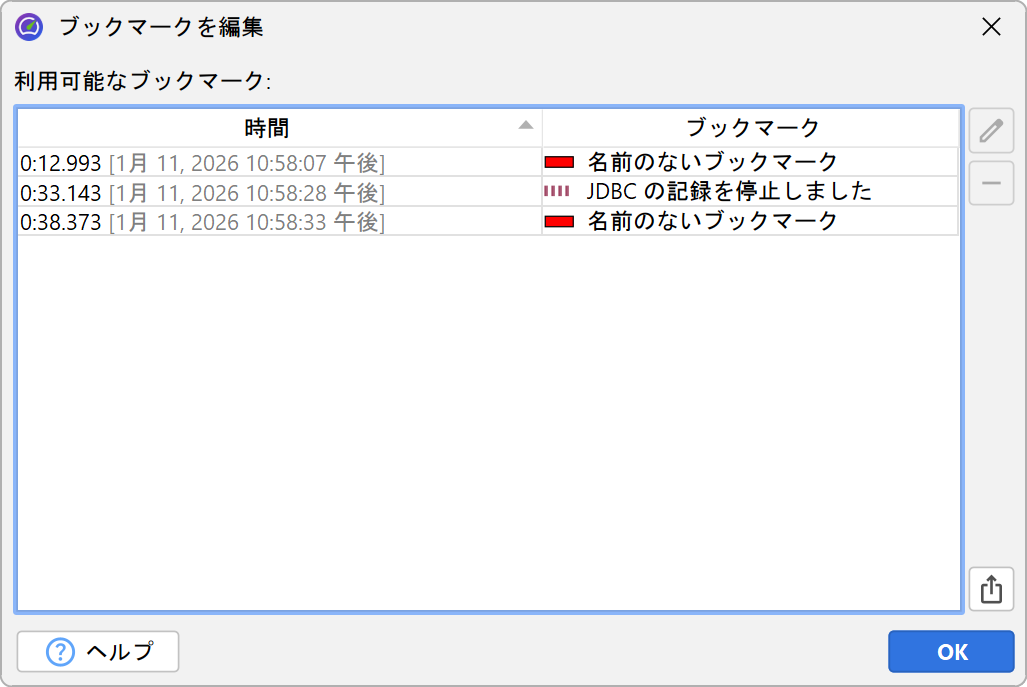Screen dimensions: 1027x687
Task: Open help via the ヘルプ button
Action: [98, 652]
